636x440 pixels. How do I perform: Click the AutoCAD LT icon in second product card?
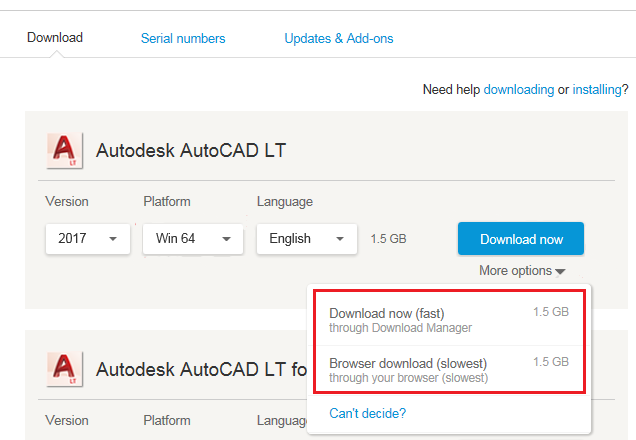pyautogui.click(x=65, y=369)
